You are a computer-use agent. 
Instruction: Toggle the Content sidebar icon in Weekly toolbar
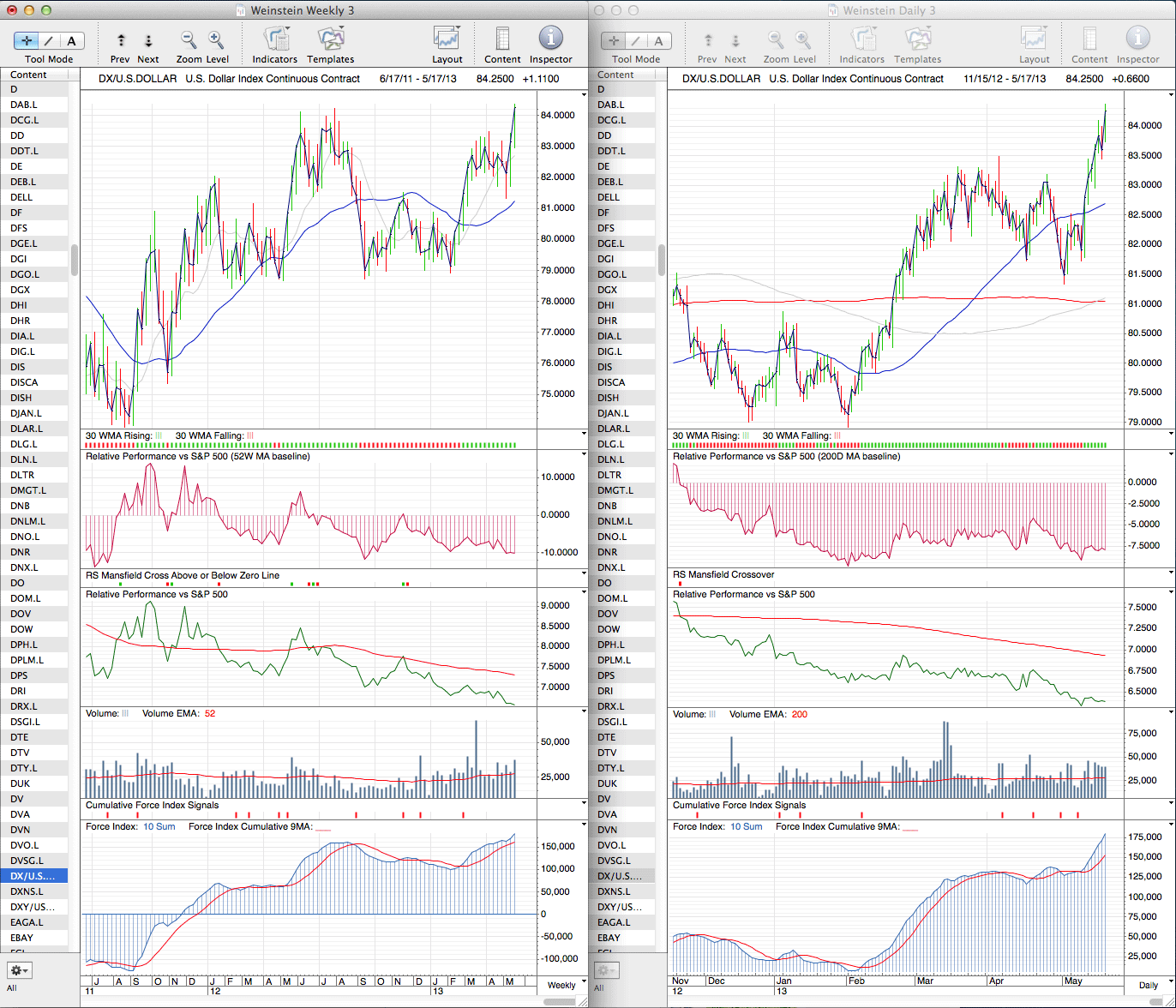click(x=502, y=40)
